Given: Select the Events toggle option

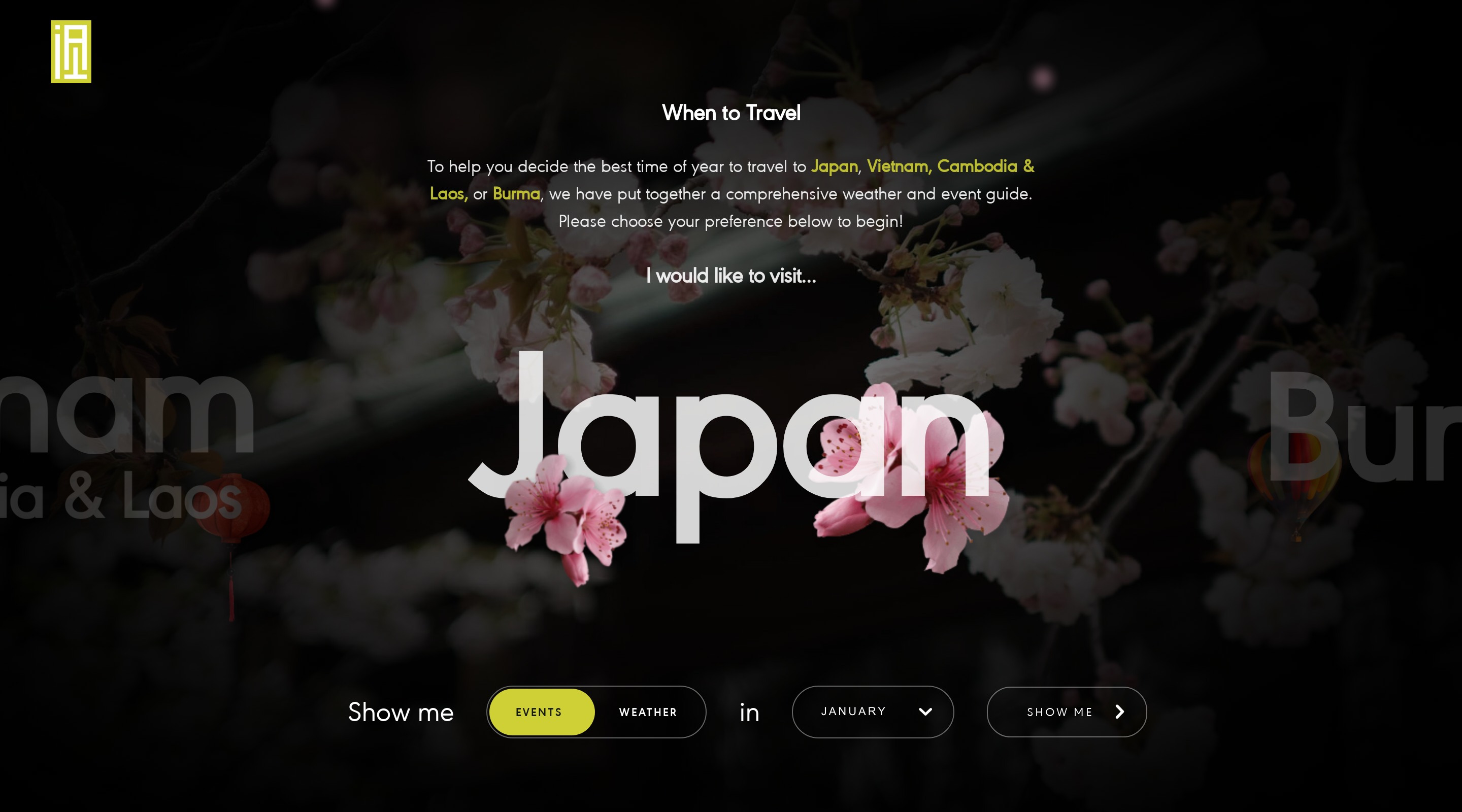Looking at the screenshot, I should point(539,712).
